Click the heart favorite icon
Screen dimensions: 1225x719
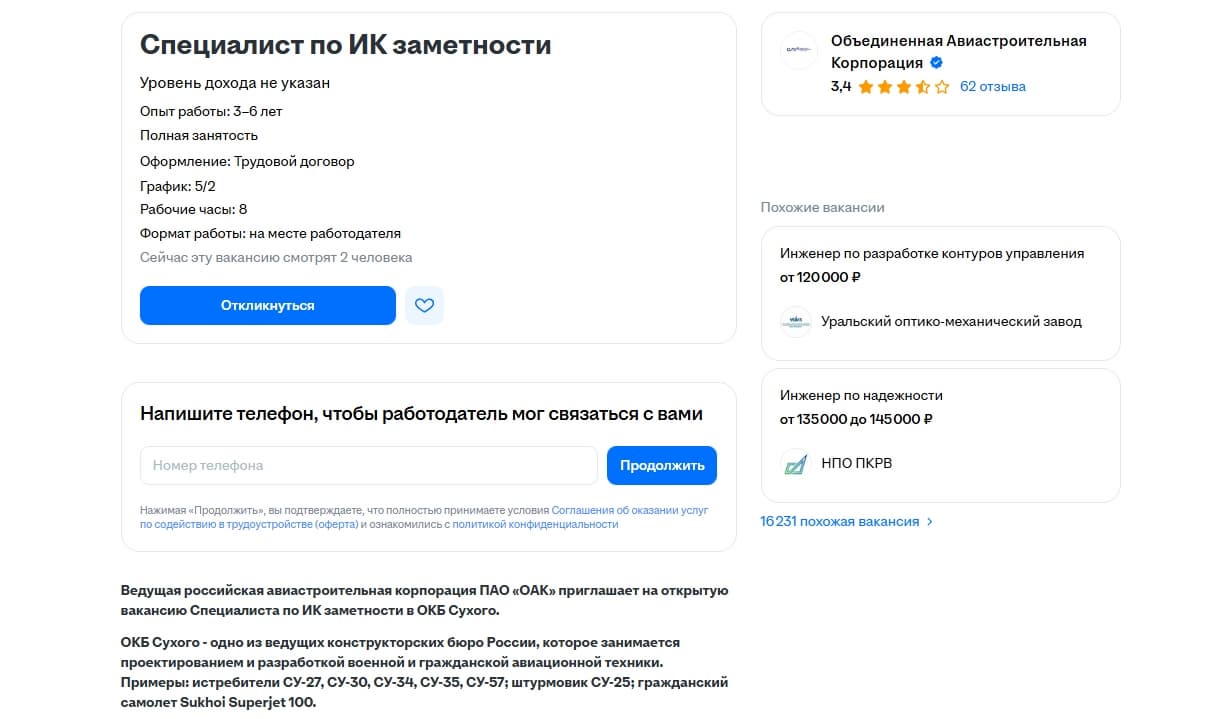424,306
